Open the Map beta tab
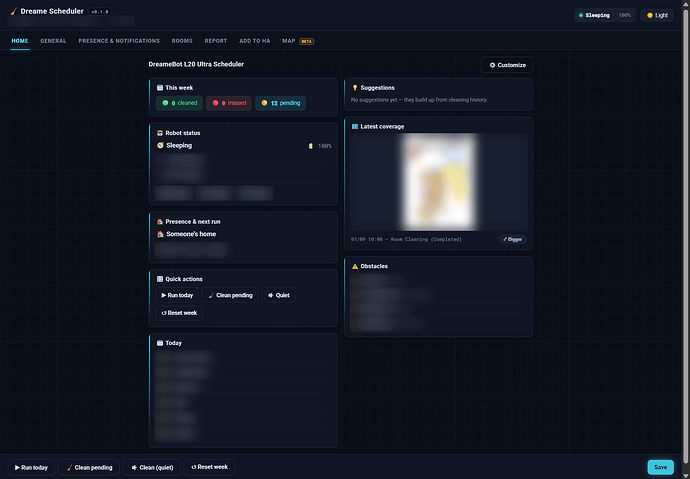Viewport: 690px width, 479px height. pyautogui.click(x=298, y=41)
